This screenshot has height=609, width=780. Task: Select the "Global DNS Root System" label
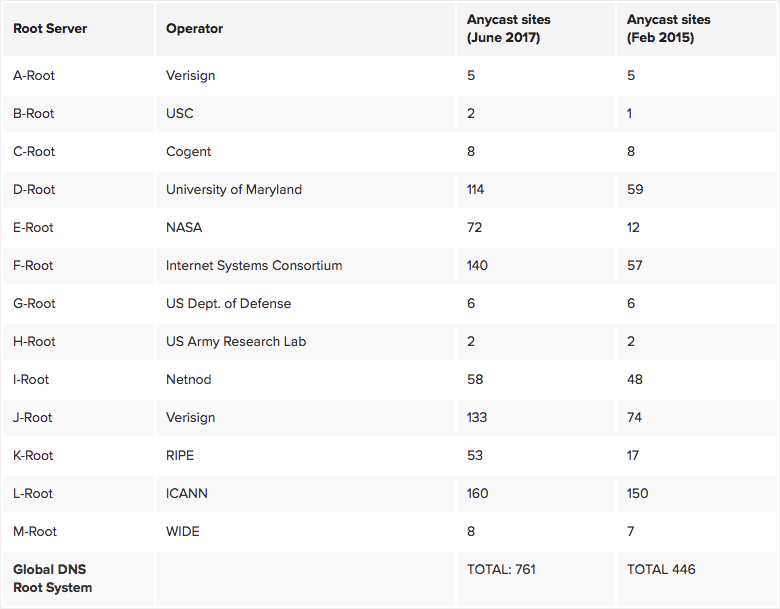click(x=52, y=578)
